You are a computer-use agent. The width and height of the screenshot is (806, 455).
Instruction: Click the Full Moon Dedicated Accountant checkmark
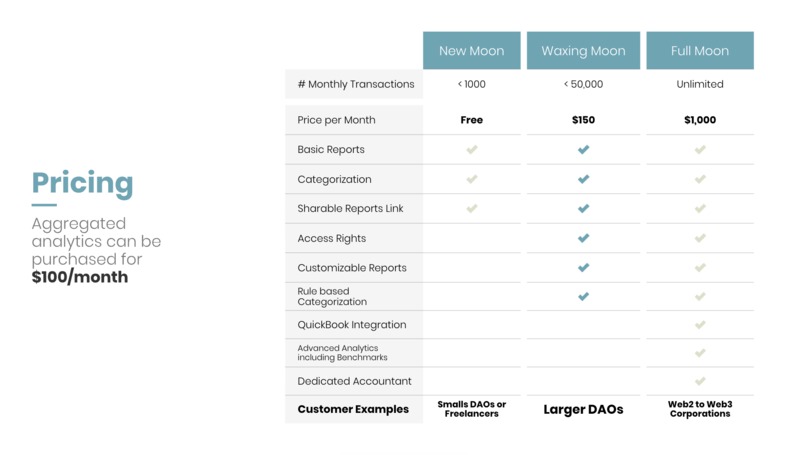point(700,381)
